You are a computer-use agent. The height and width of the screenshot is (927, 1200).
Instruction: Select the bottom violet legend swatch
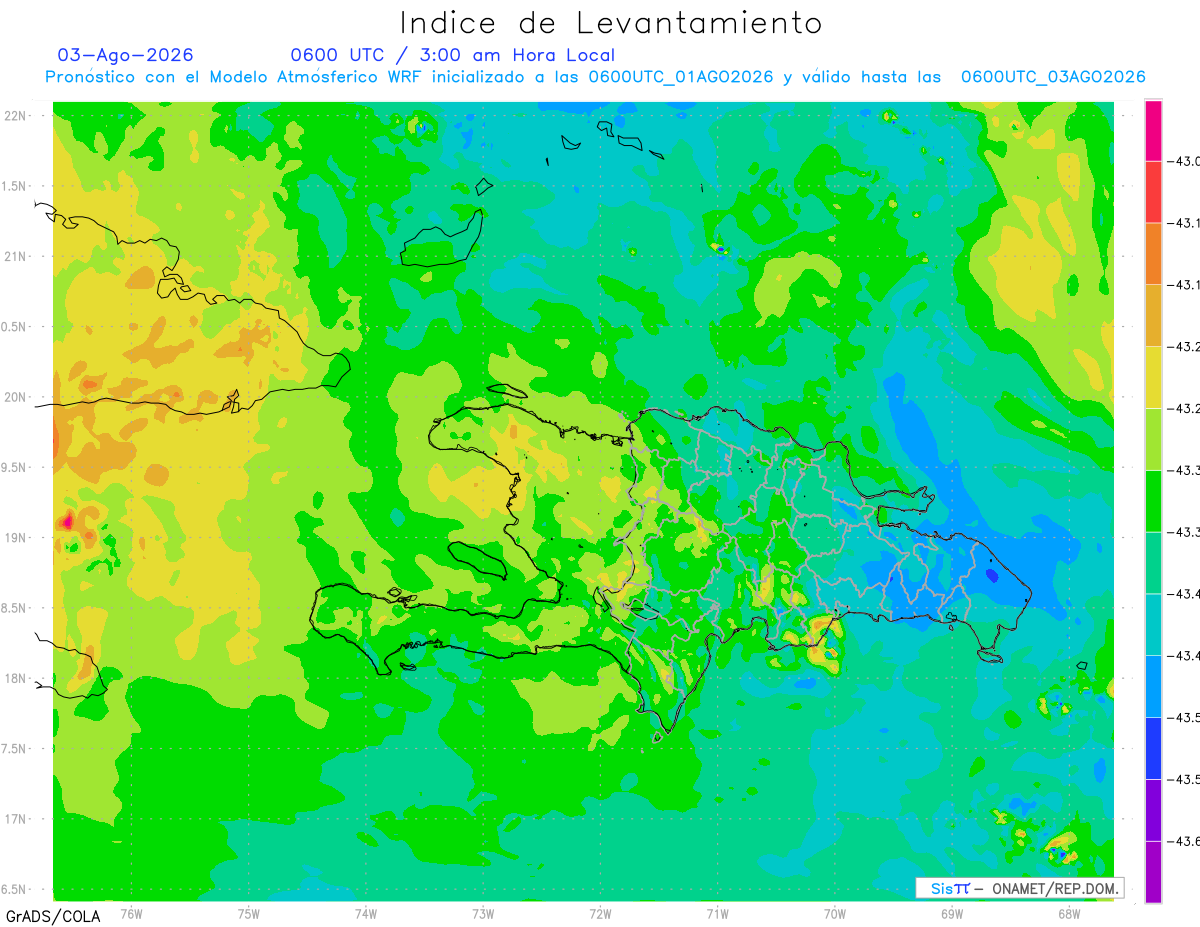1153,871
